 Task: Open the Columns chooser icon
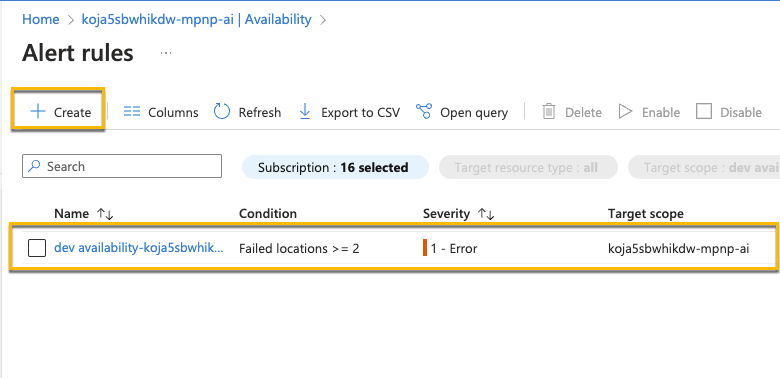tap(132, 111)
